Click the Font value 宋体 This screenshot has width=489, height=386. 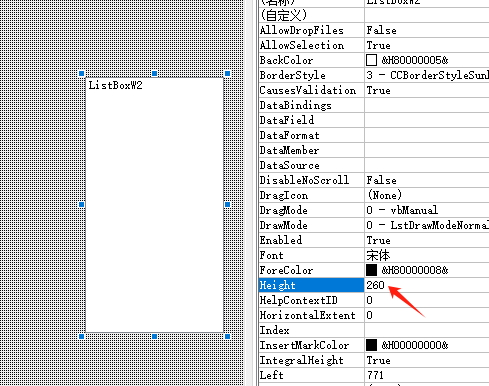[378, 255]
